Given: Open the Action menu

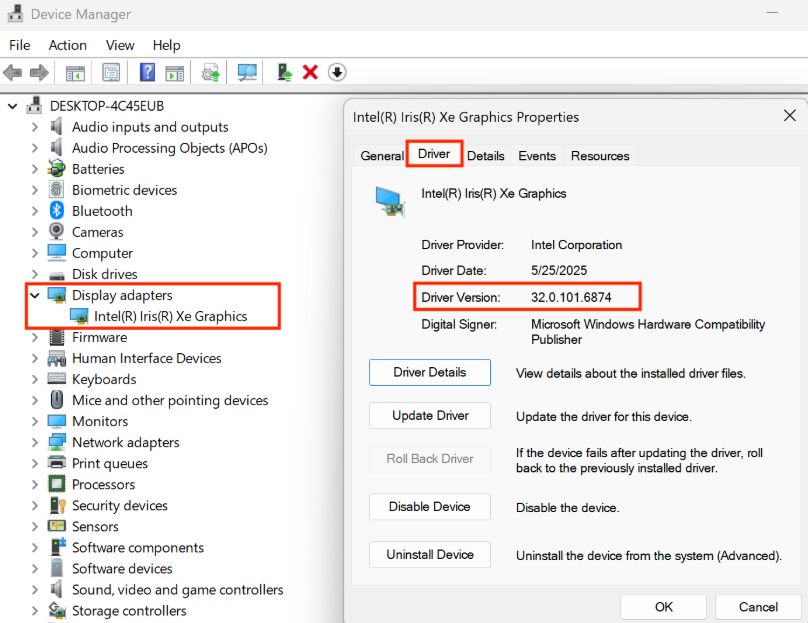Looking at the screenshot, I should point(68,45).
